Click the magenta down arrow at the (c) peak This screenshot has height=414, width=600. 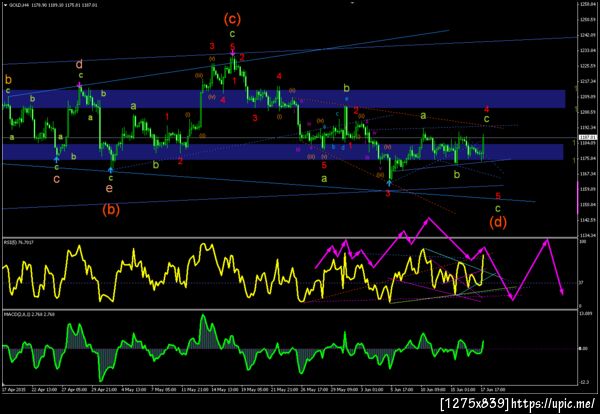point(232,54)
